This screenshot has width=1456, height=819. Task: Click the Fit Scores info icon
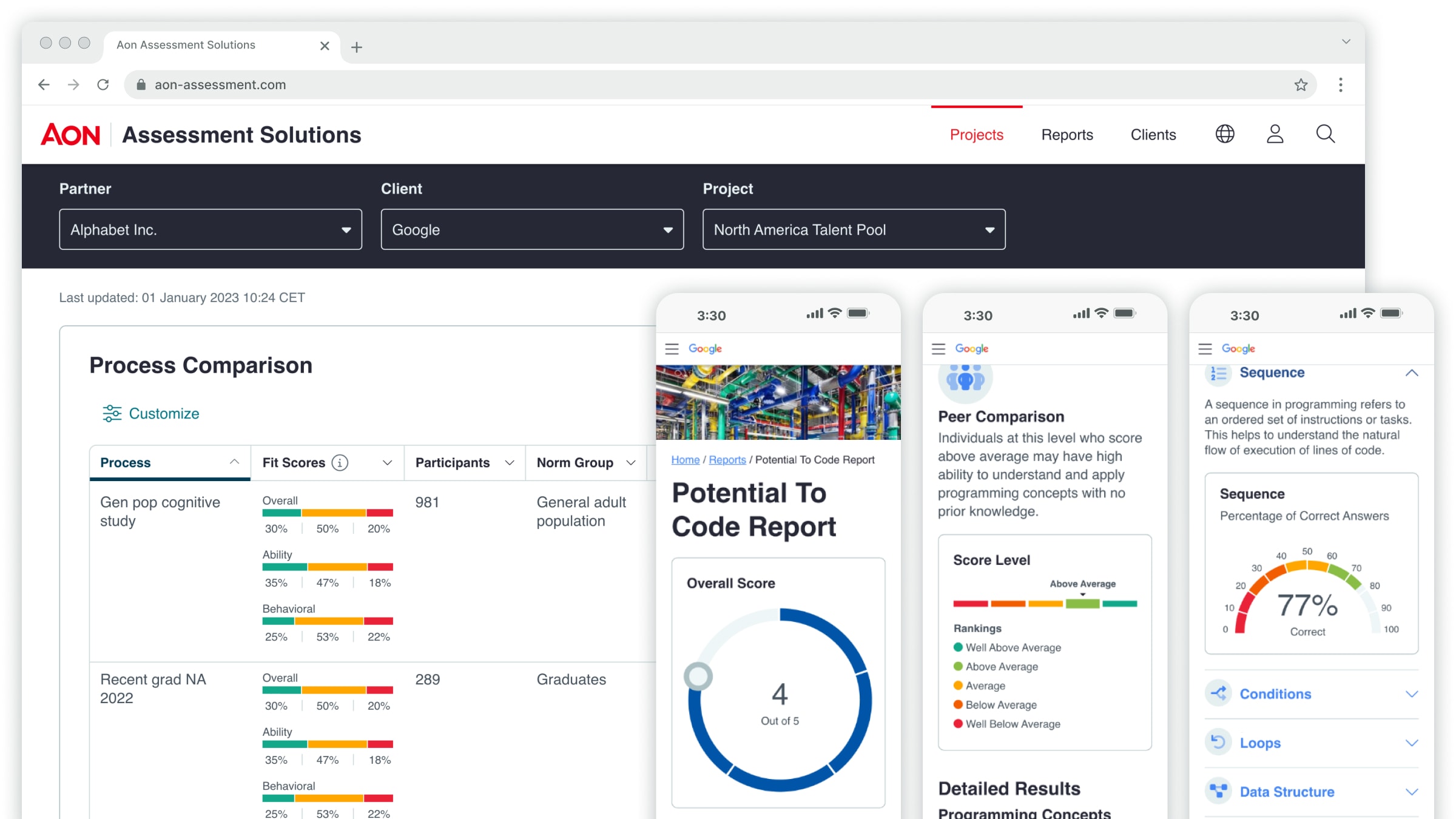[x=340, y=463]
